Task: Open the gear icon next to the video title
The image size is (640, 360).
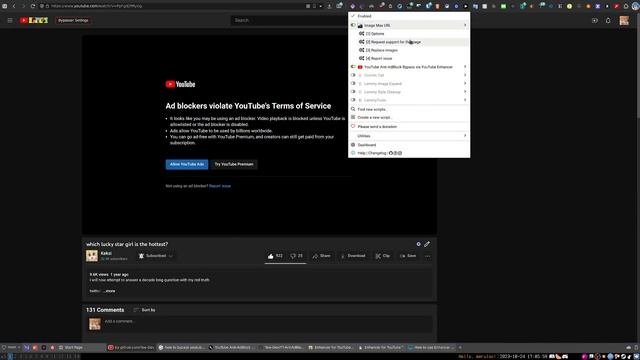Action: pos(418,244)
